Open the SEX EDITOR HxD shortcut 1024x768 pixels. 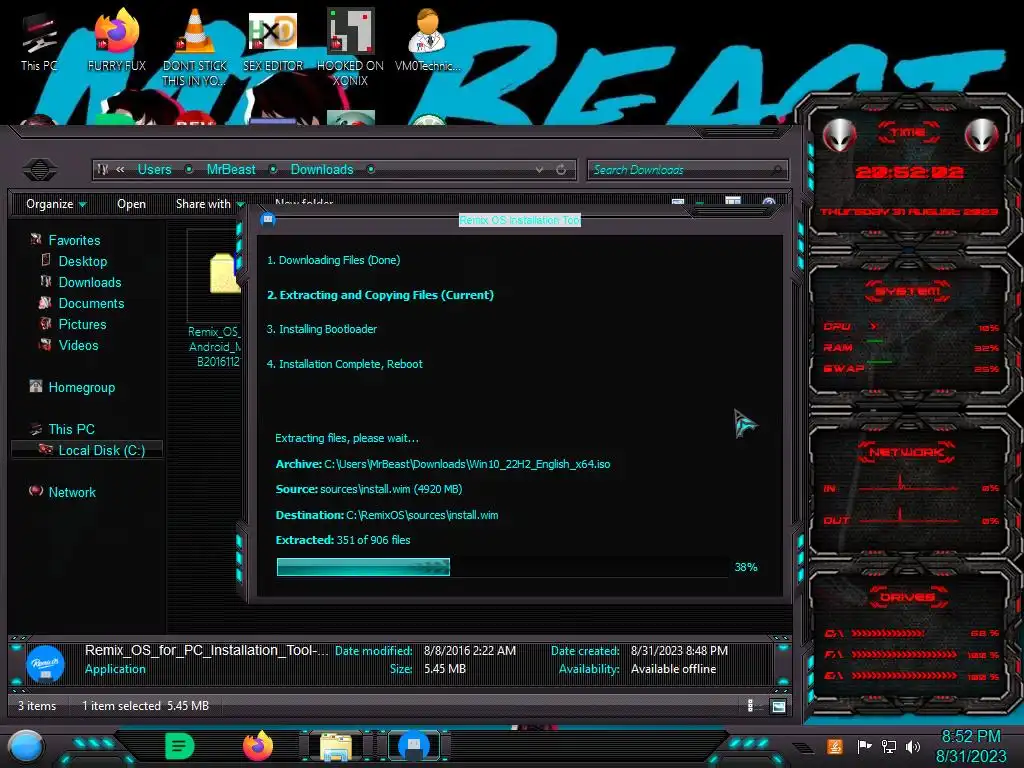point(273,40)
